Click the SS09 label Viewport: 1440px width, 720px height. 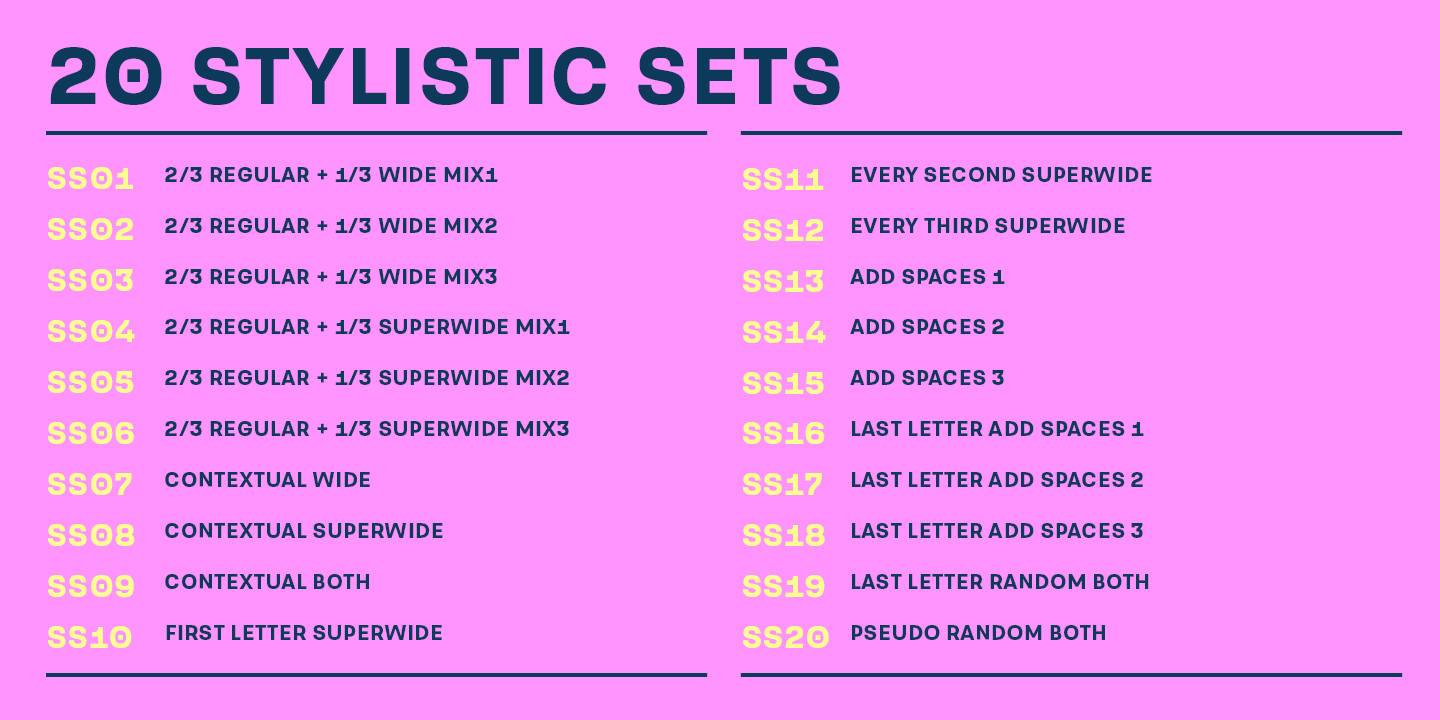91,586
